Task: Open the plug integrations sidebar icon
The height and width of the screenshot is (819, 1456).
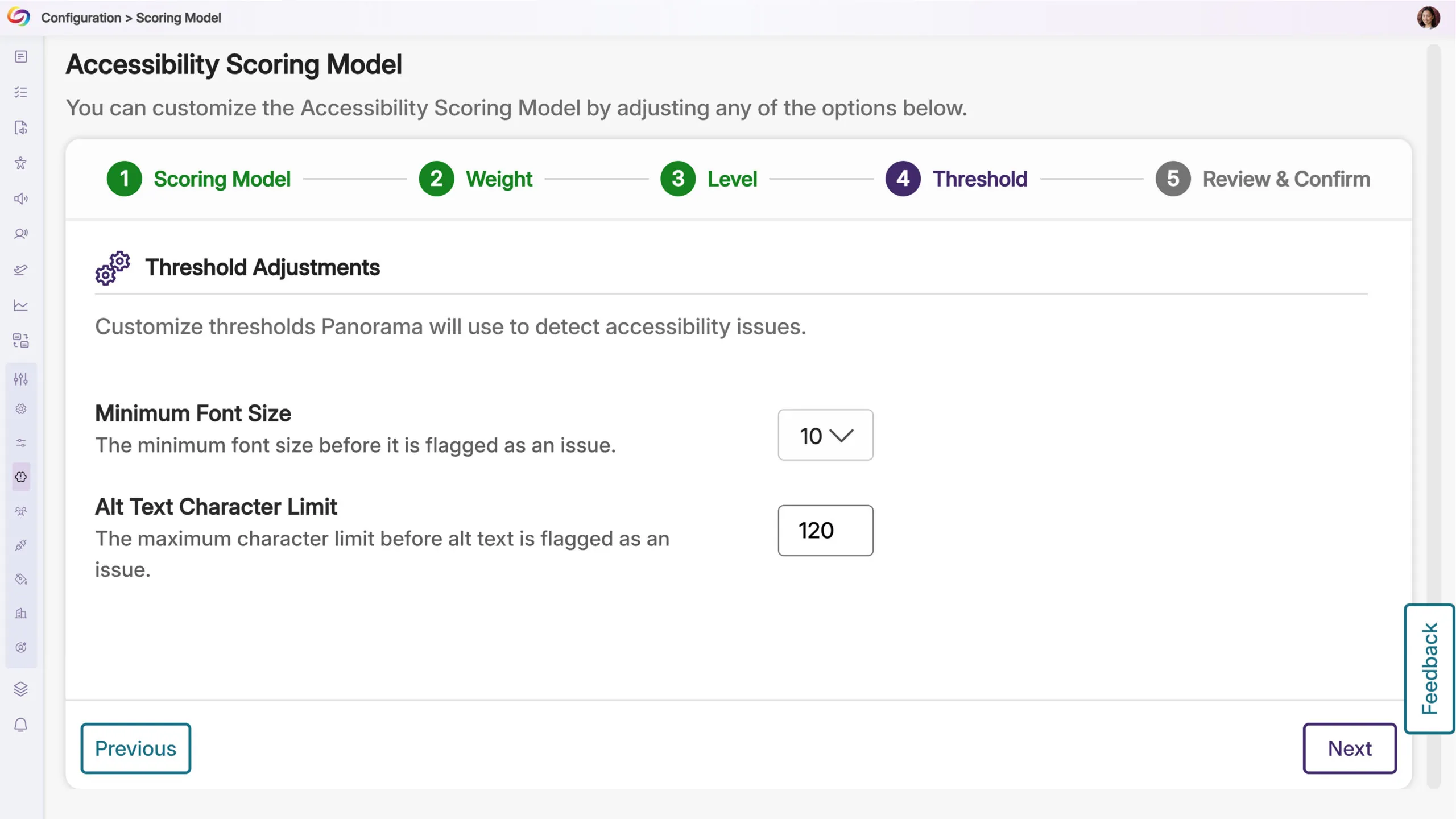Action: pyautogui.click(x=21, y=545)
